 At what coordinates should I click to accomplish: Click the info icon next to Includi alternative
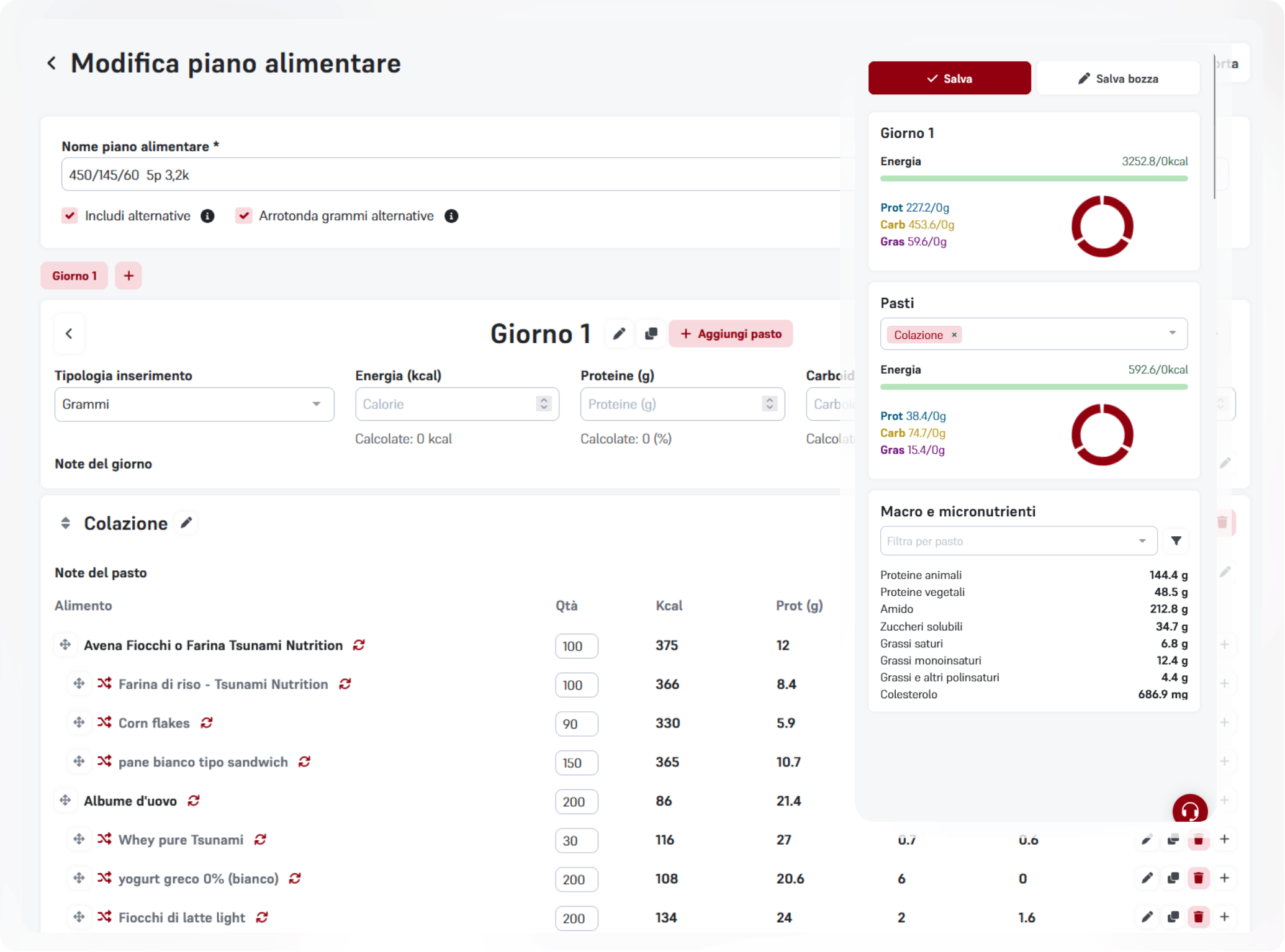coord(207,216)
